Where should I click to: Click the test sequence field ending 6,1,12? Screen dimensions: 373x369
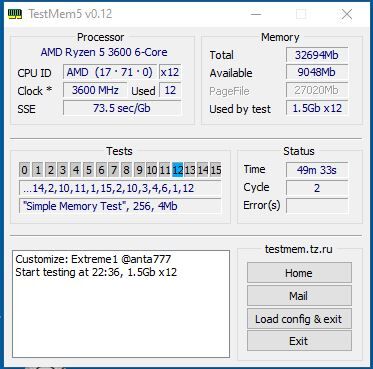[120, 188]
